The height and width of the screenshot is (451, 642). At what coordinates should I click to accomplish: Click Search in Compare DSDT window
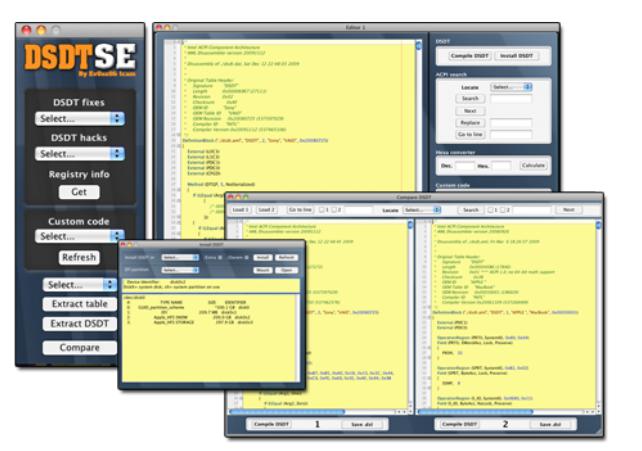470,210
